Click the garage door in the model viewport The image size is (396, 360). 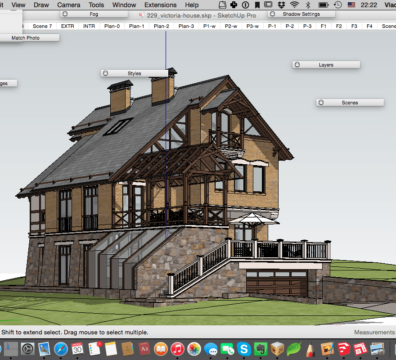[277, 284]
